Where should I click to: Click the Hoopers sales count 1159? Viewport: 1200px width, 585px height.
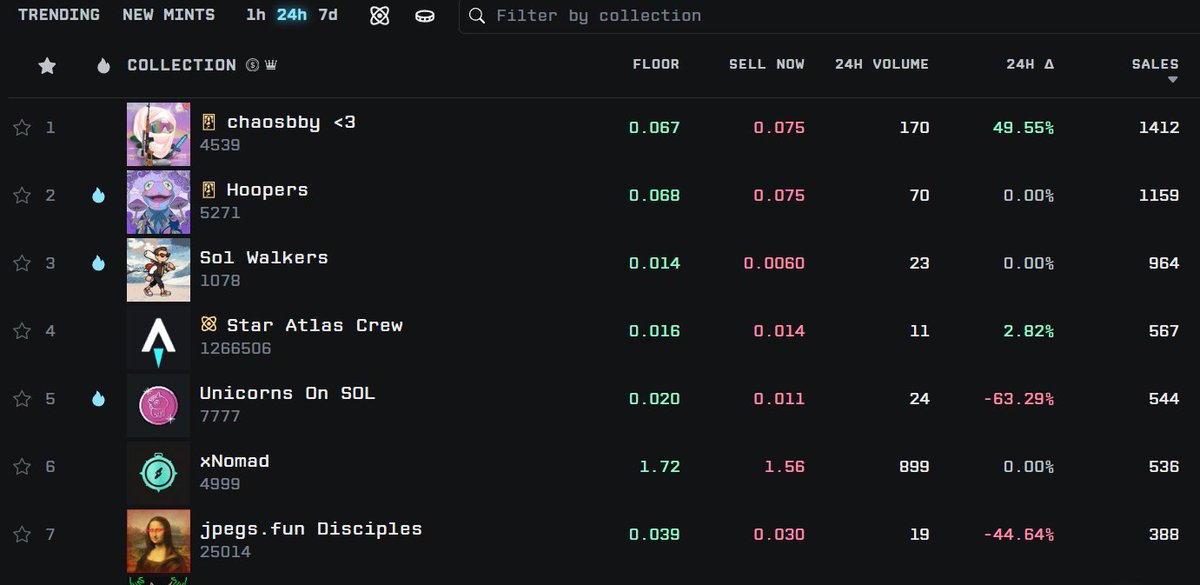[x=1159, y=196]
